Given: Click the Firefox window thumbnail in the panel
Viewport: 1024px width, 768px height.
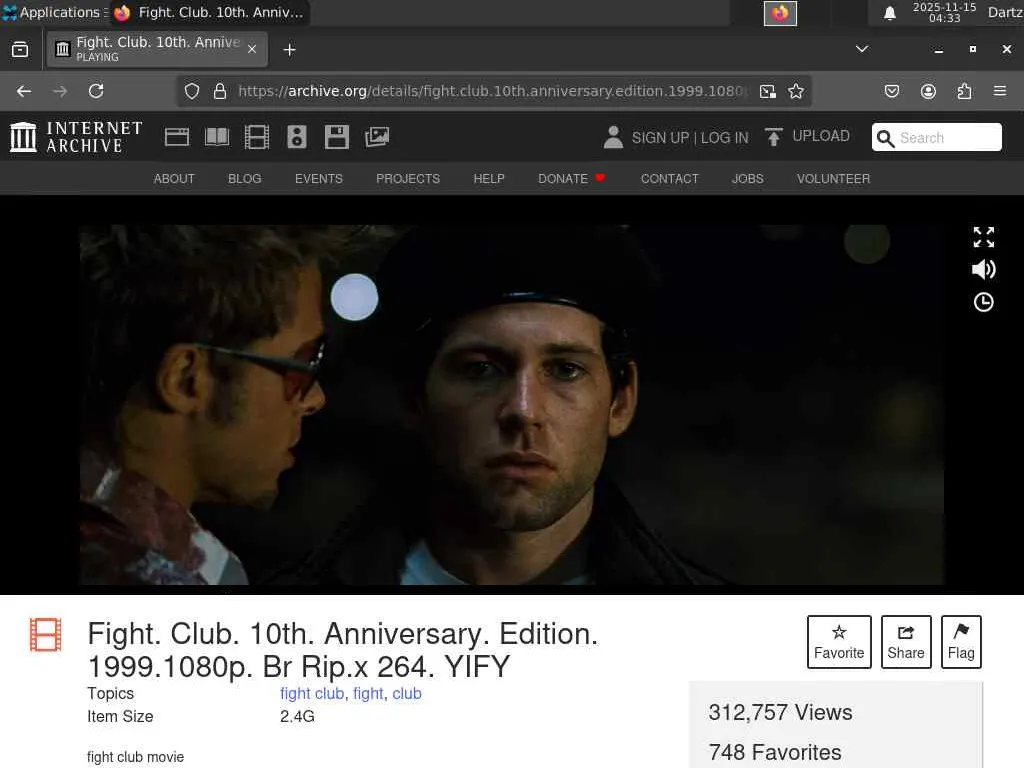Looking at the screenshot, I should click(780, 13).
